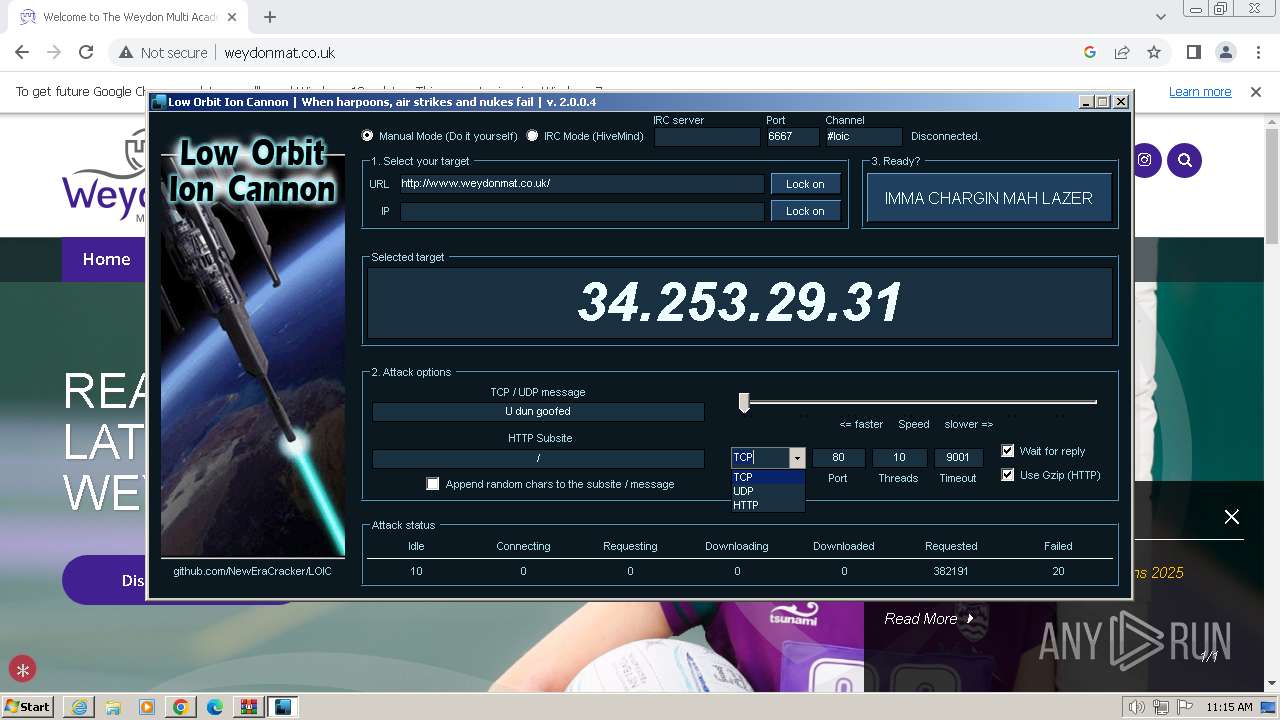This screenshot has height=720, width=1280.
Task: Select Manual Mode radio button
Action: (367, 136)
